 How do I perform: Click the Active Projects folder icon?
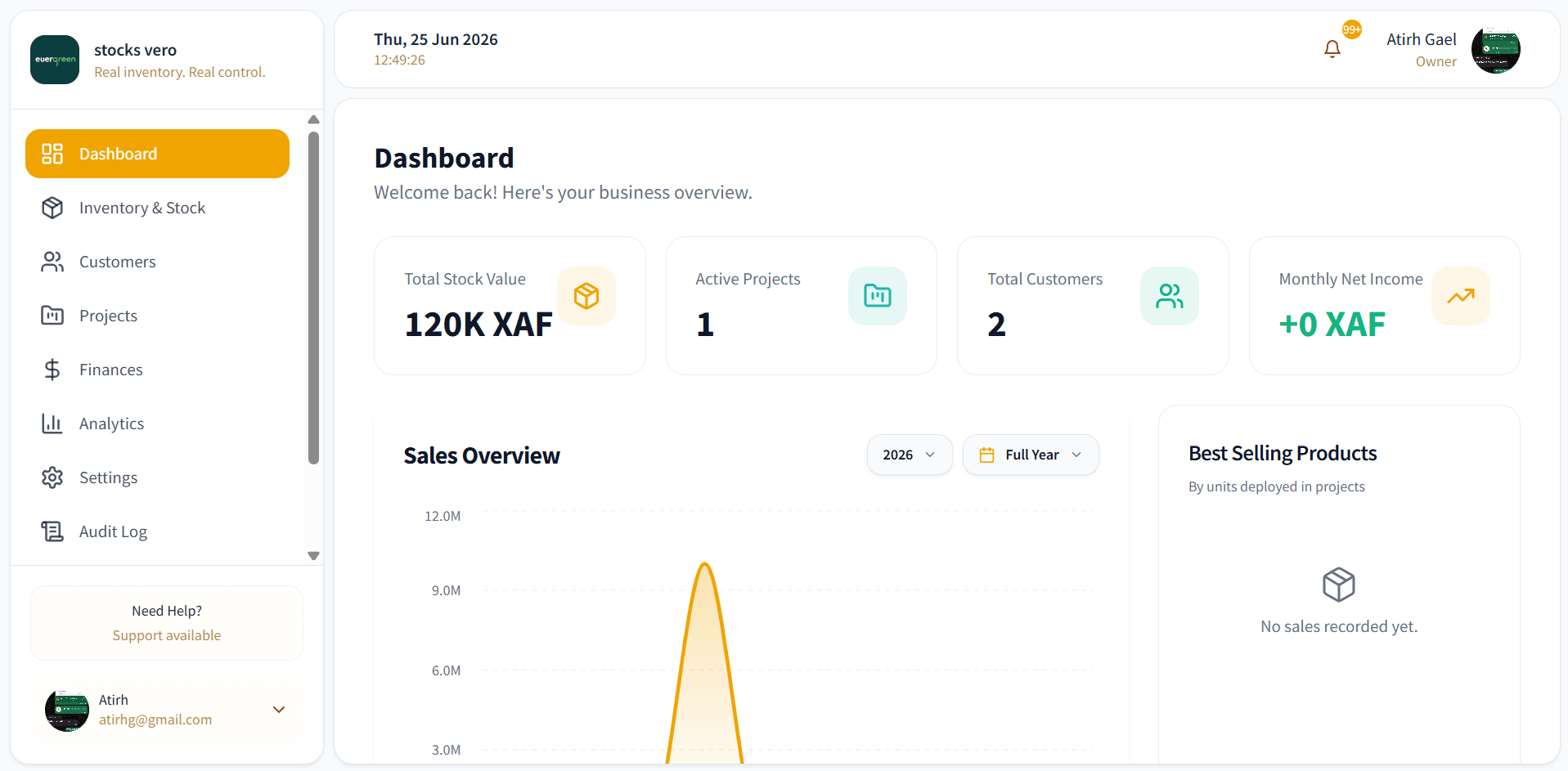(878, 296)
